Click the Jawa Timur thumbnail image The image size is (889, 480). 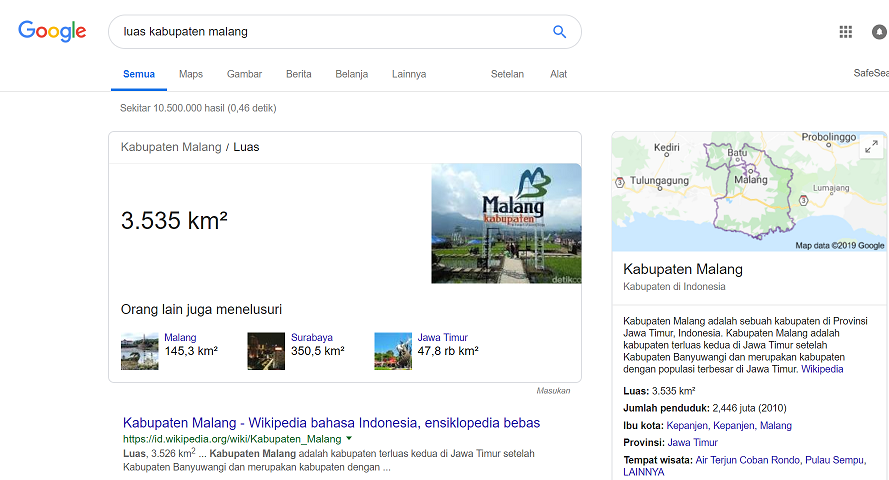click(393, 351)
